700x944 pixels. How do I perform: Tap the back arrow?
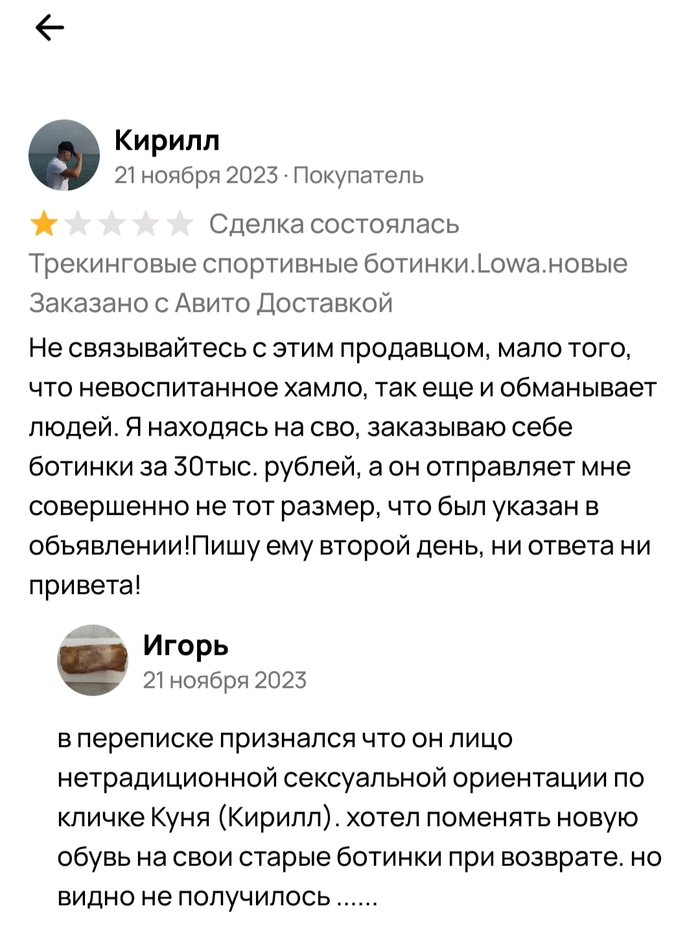(49, 29)
